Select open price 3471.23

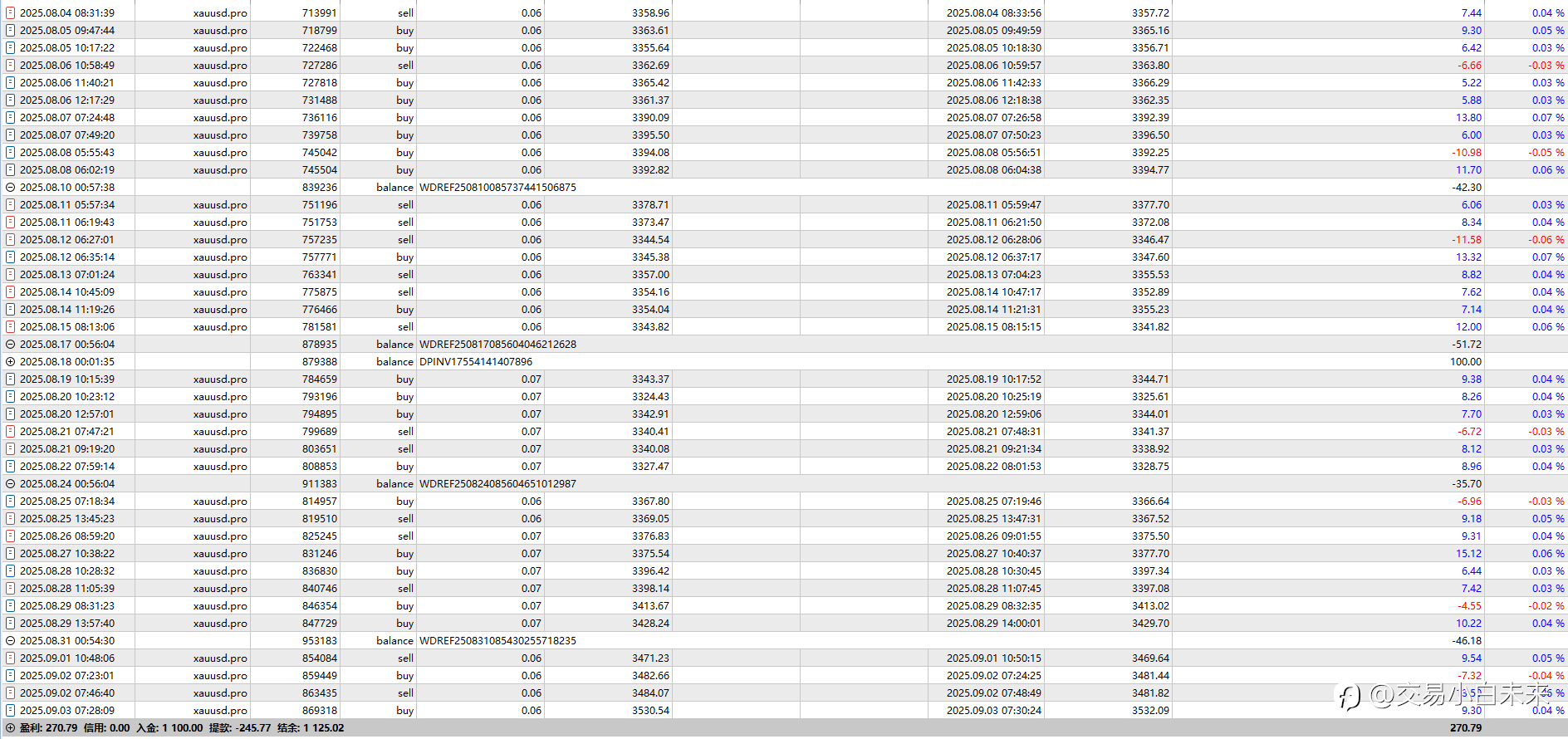[650, 658]
